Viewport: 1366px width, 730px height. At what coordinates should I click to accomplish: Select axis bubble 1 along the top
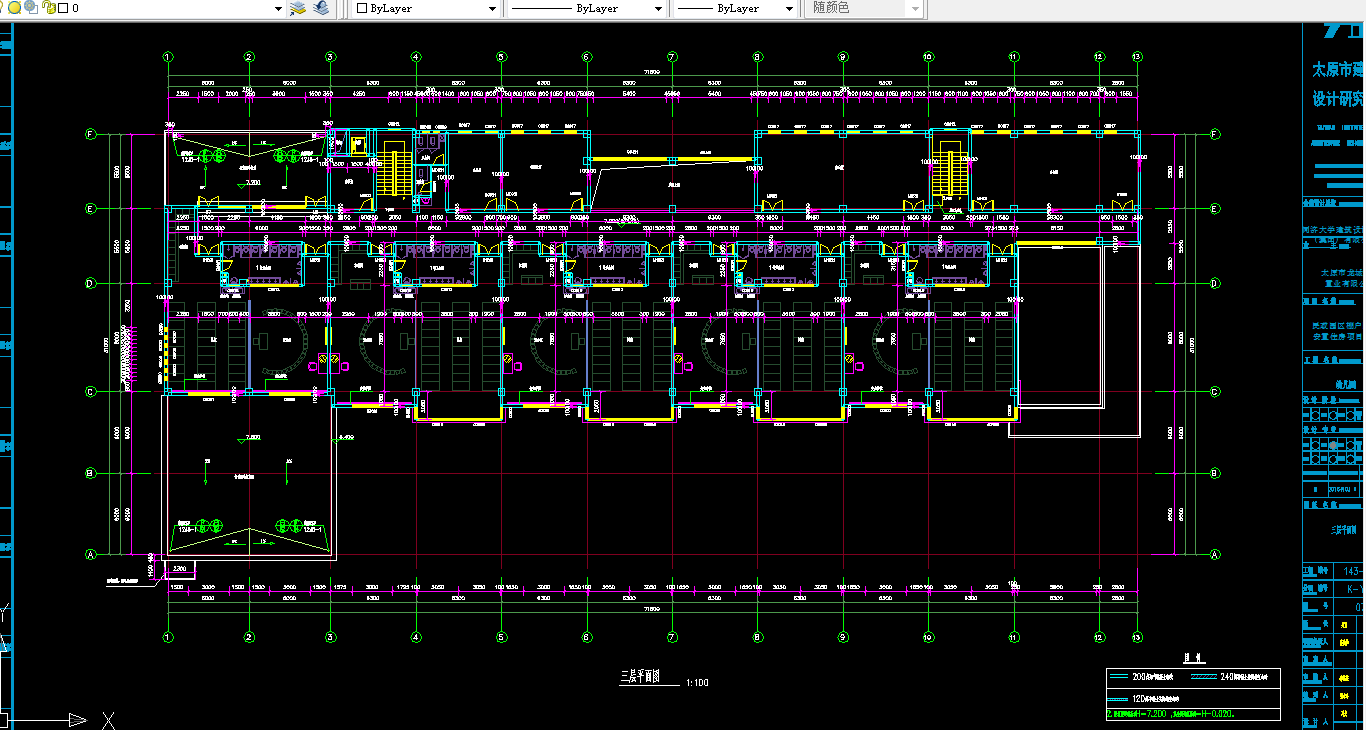point(168,57)
